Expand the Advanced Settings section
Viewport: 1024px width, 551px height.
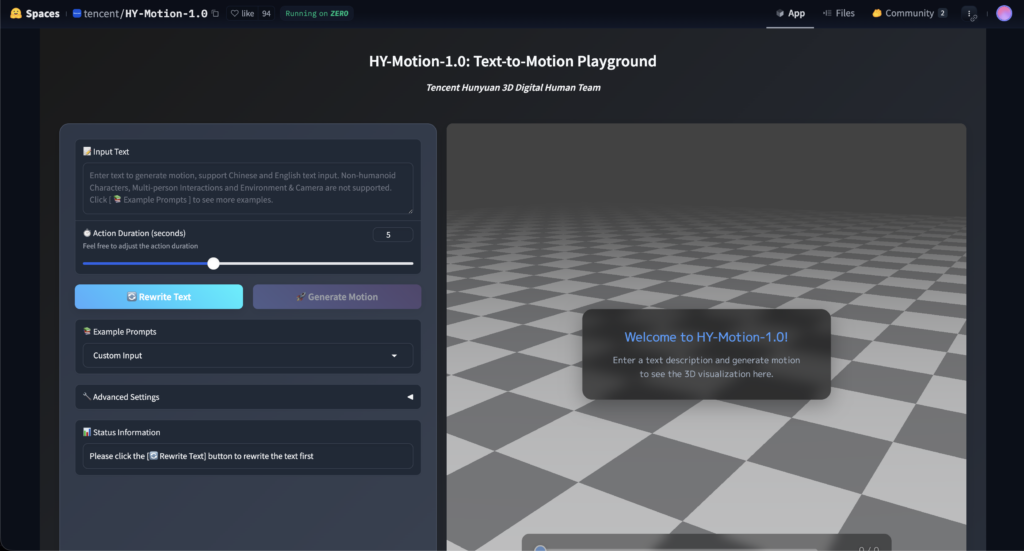pyautogui.click(x=247, y=397)
